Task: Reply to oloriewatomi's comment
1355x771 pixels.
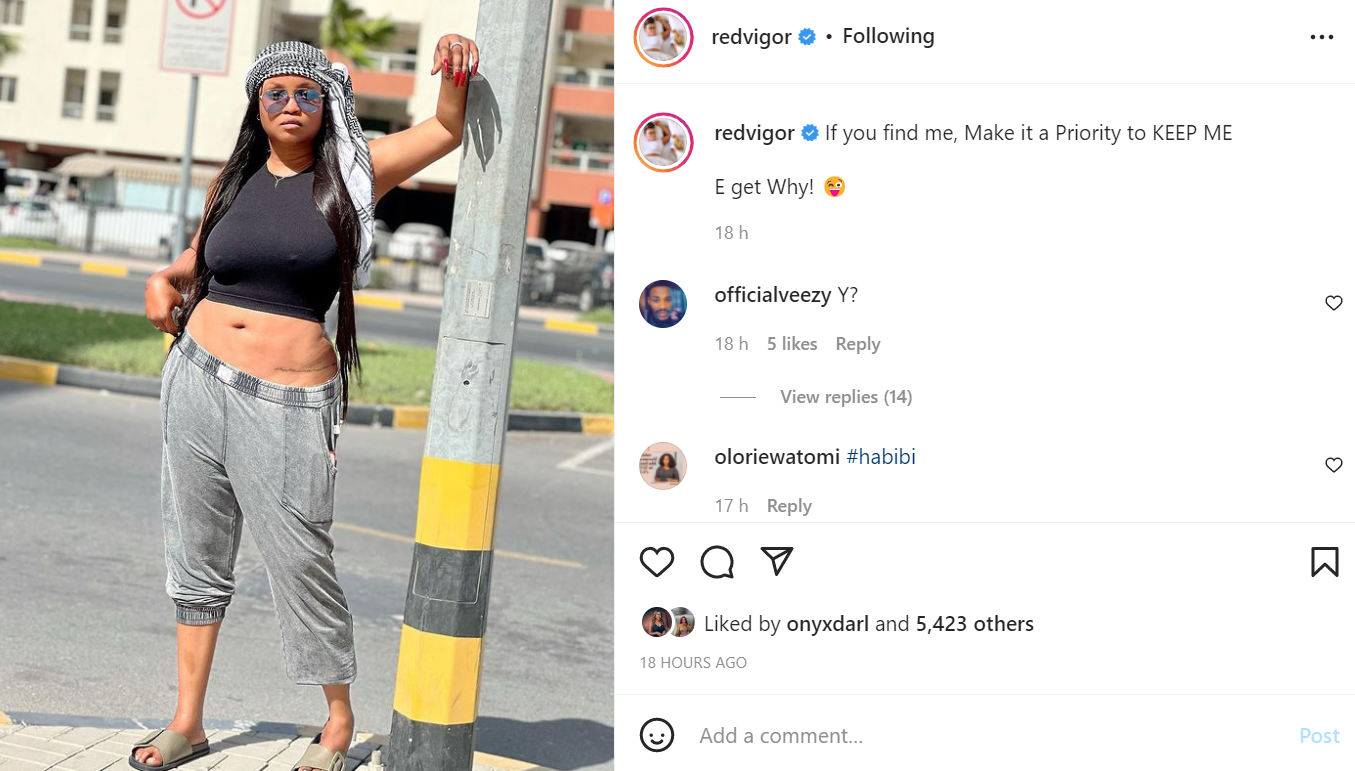Action: [x=789, y=506]
